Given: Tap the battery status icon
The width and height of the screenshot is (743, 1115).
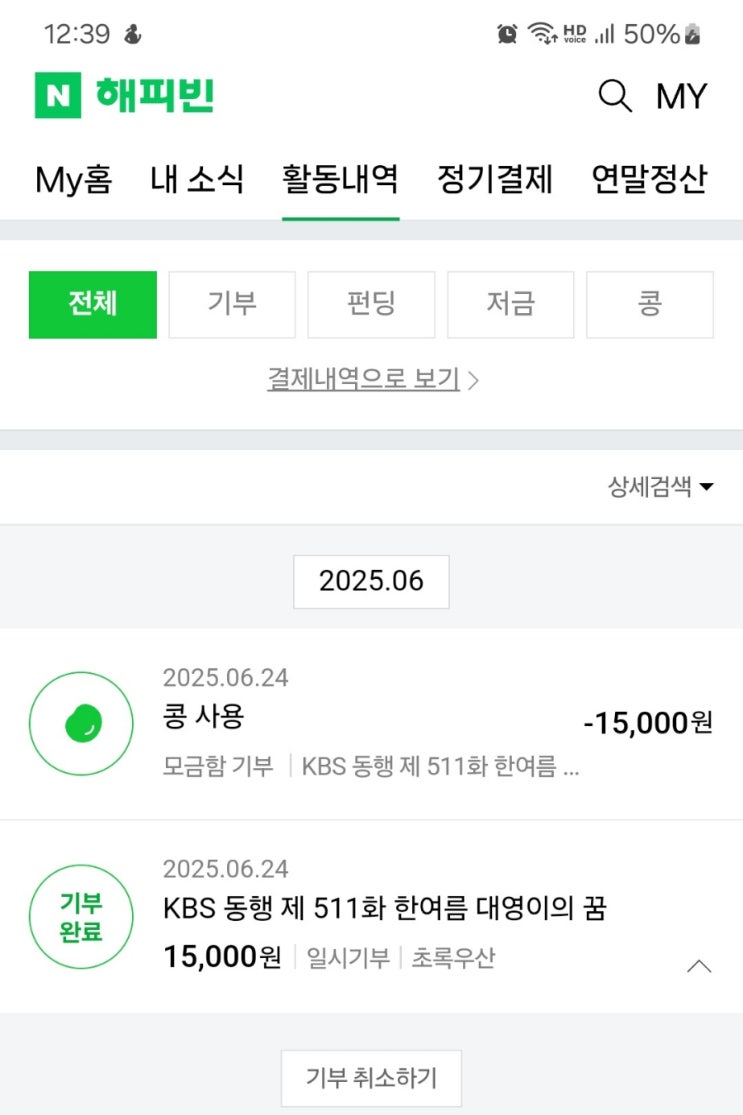Looking at the screenshot, I should pos(692,34).
